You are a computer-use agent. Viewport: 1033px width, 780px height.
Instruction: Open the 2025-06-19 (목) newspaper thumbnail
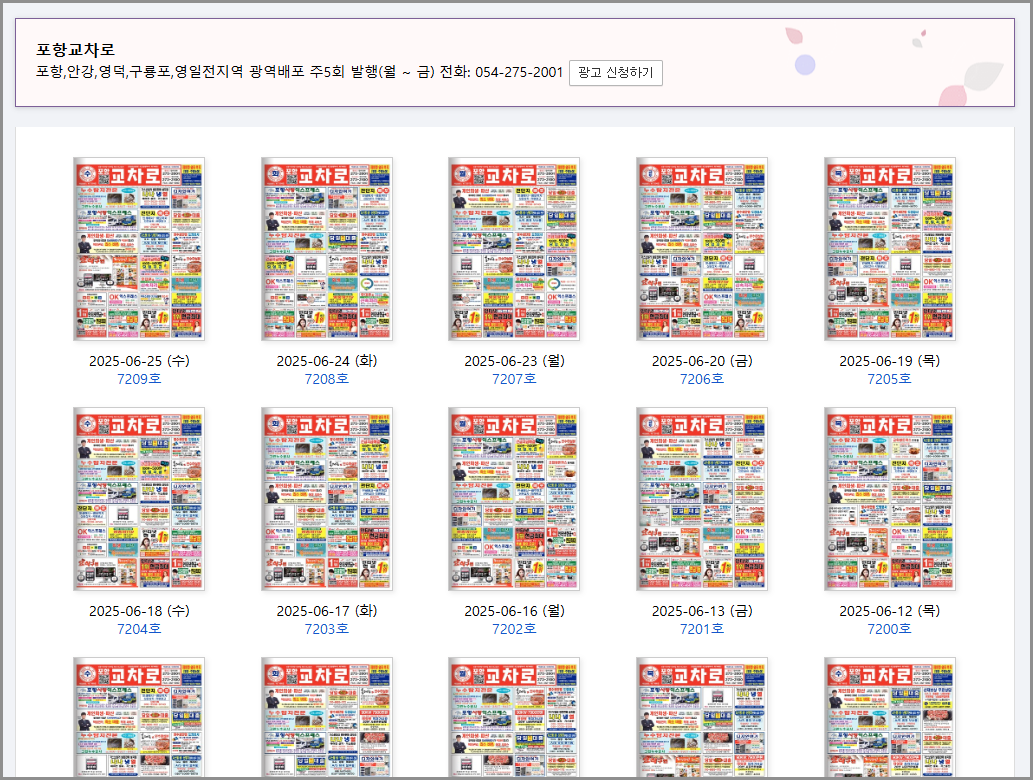pos(890,248)
